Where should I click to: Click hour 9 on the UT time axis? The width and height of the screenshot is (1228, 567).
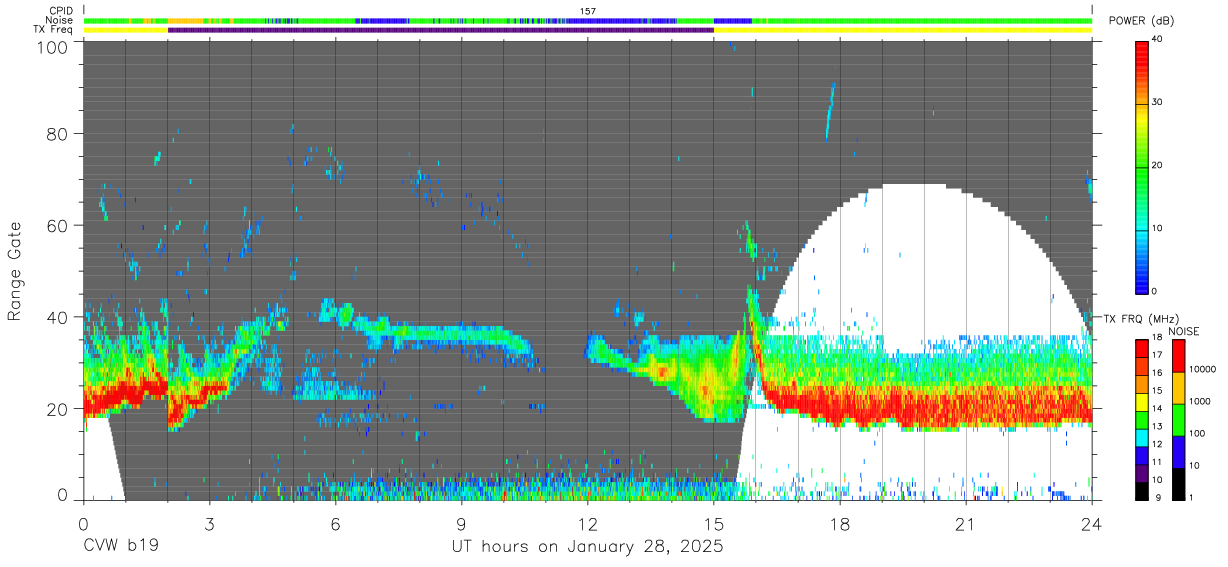point(461,523)
